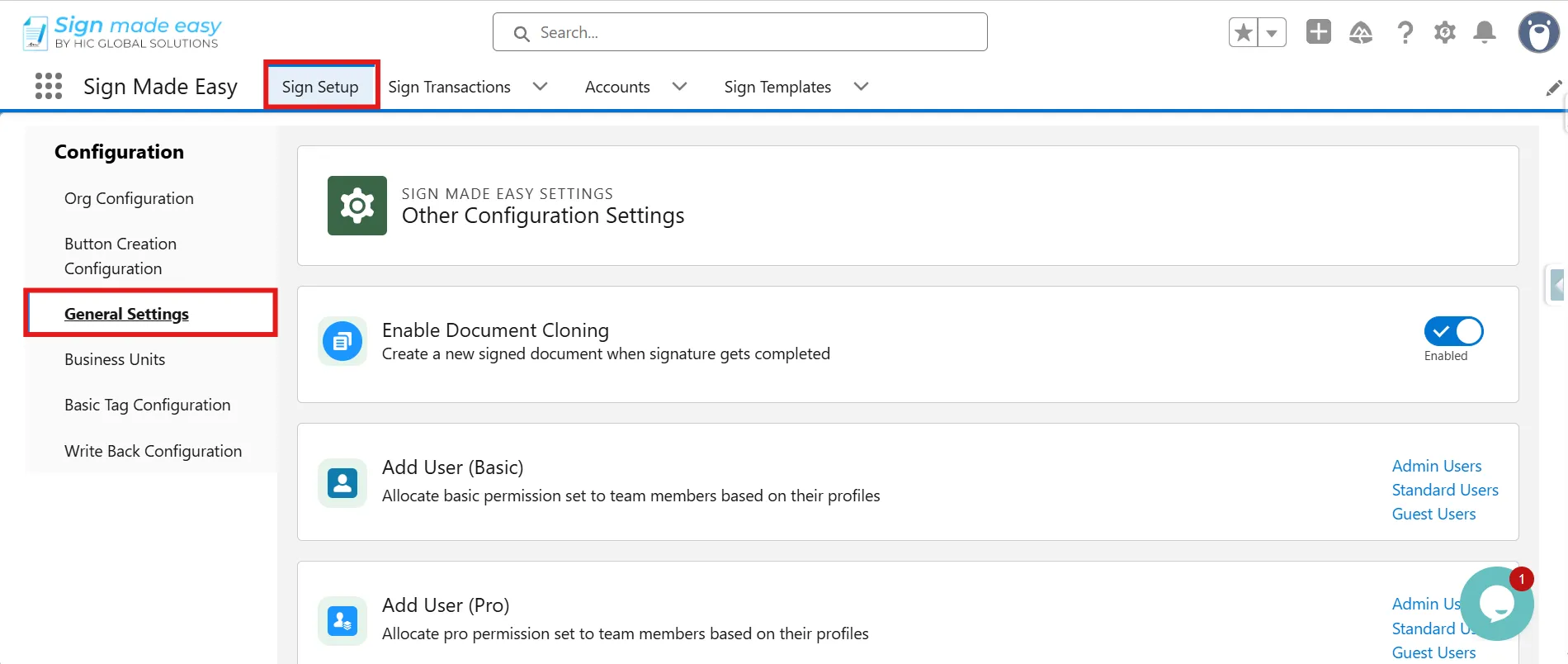1568x664 pixels.
Task: Click the Sign Made Easy logo
Action: [x=121, y=33]
